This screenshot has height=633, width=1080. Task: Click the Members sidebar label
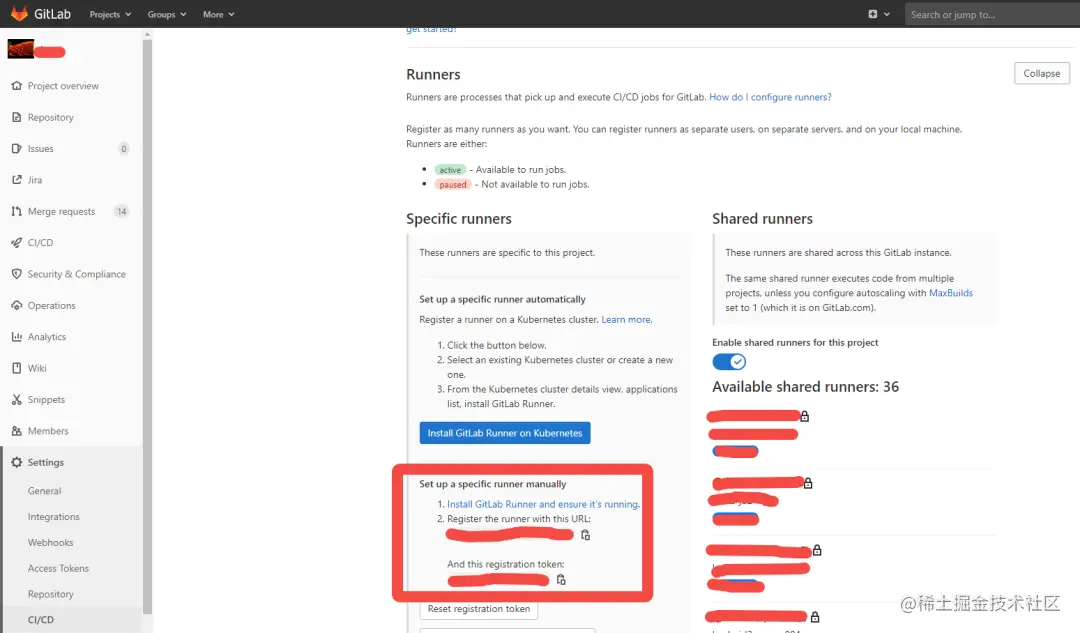pos(48,431)
